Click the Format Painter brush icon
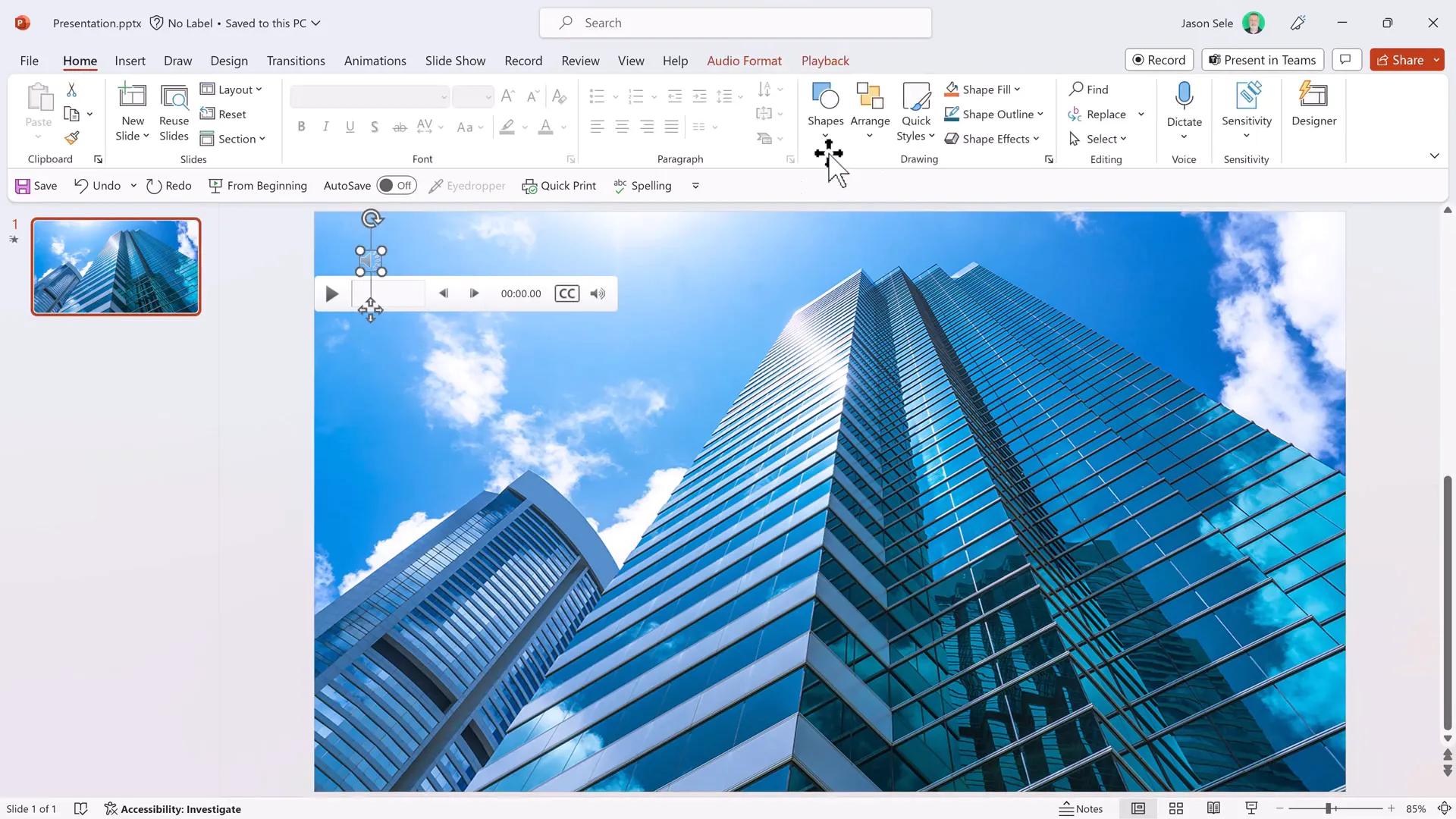1456x819 pixels. (x=71, y=138)
